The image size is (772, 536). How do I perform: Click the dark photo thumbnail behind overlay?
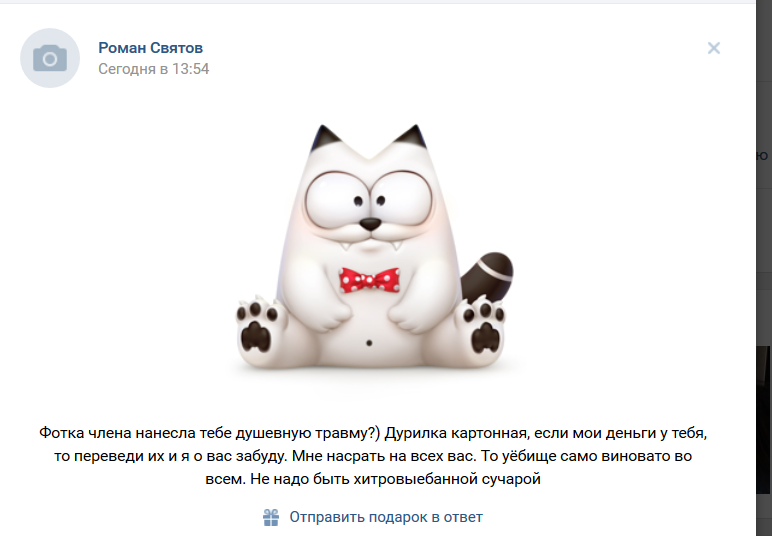pyautogui.click(x=764, y=419)
